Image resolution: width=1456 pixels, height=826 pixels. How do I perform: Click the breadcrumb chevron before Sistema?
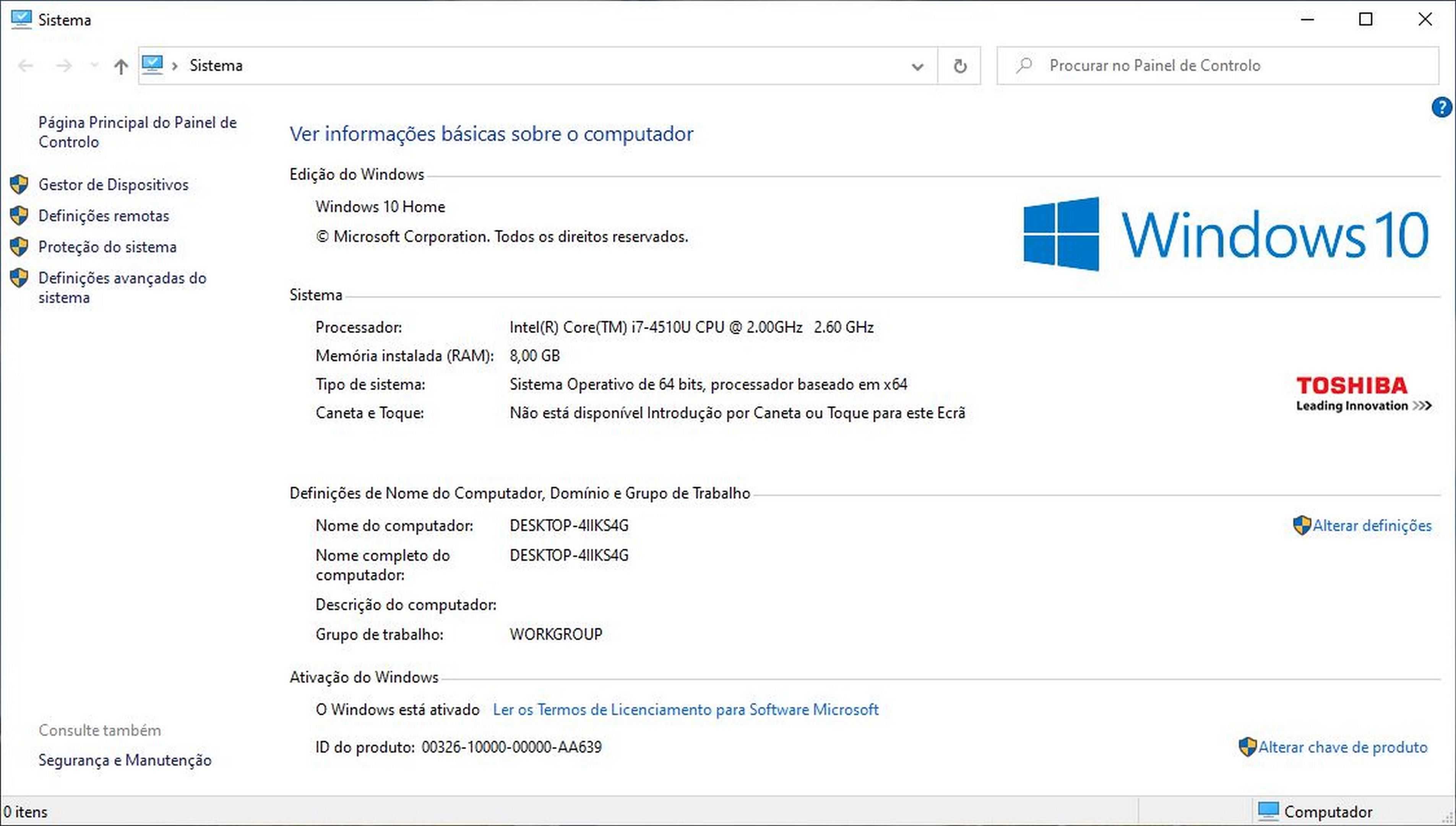pyautogui.click(x=175, y=66)
